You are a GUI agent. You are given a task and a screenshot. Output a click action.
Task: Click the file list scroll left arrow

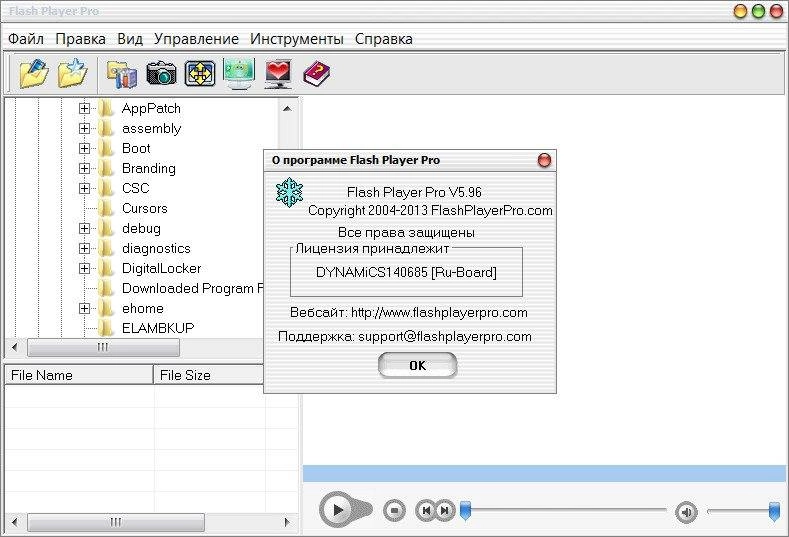15,522
